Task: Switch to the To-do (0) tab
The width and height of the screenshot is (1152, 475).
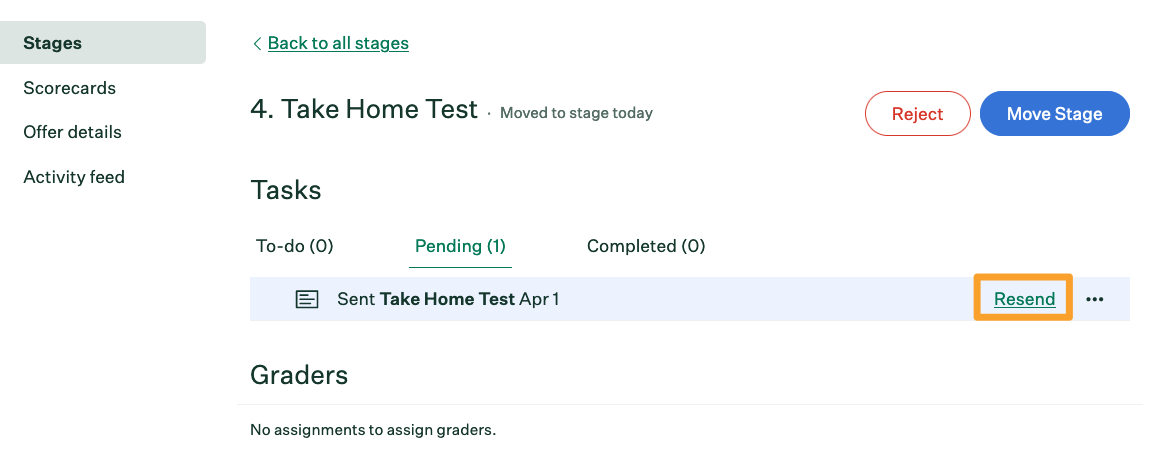Action: 295,246
